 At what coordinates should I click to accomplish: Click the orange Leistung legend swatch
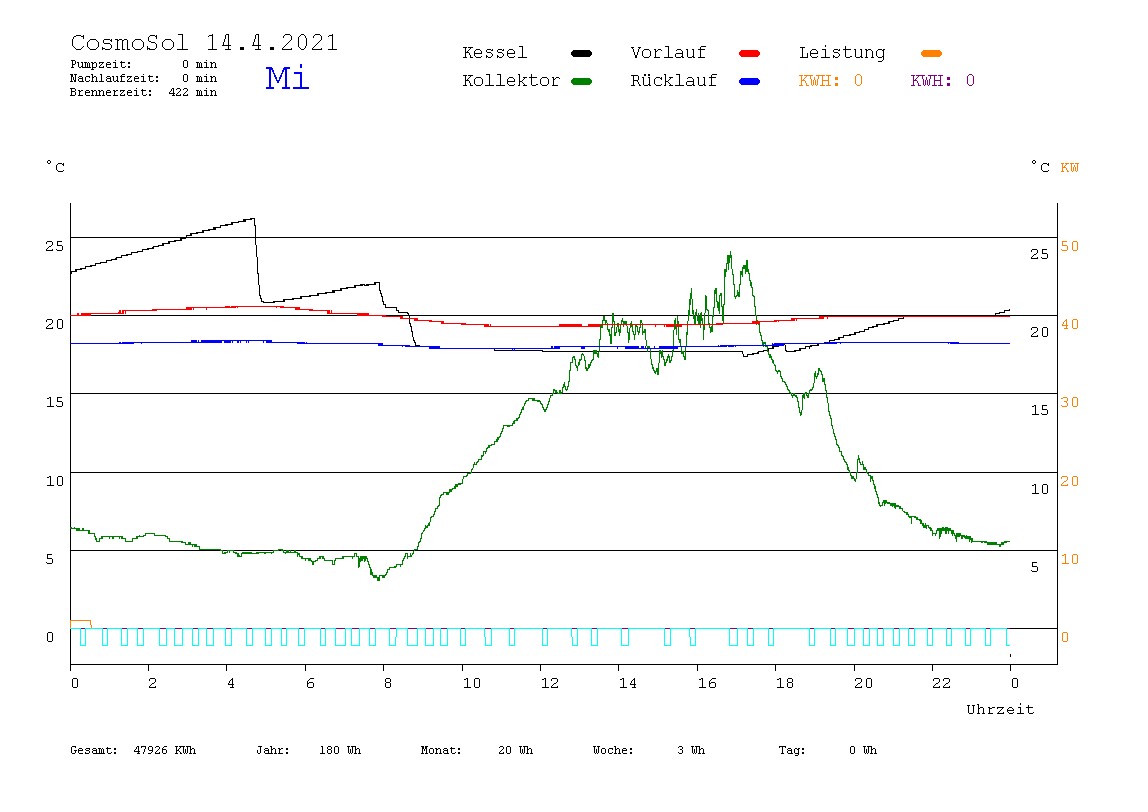pyautogui.click(x=931, y=53)
